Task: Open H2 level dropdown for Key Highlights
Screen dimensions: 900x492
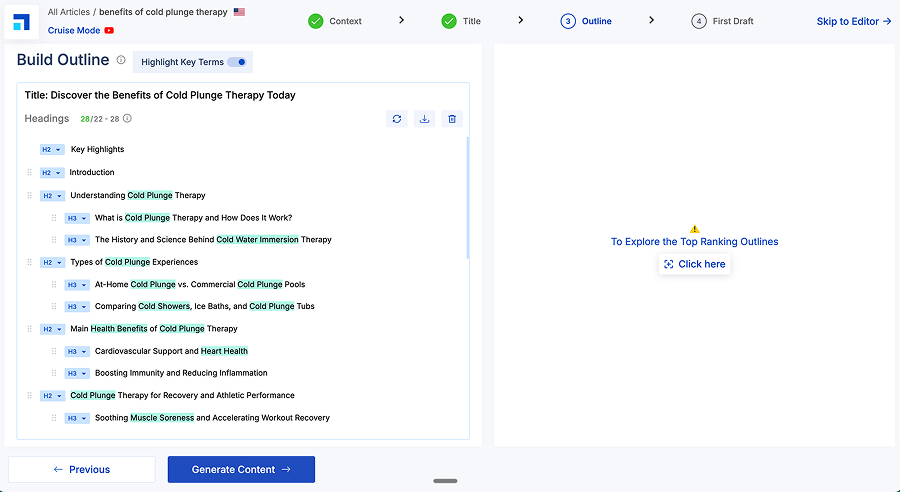Action: (52, 150)
